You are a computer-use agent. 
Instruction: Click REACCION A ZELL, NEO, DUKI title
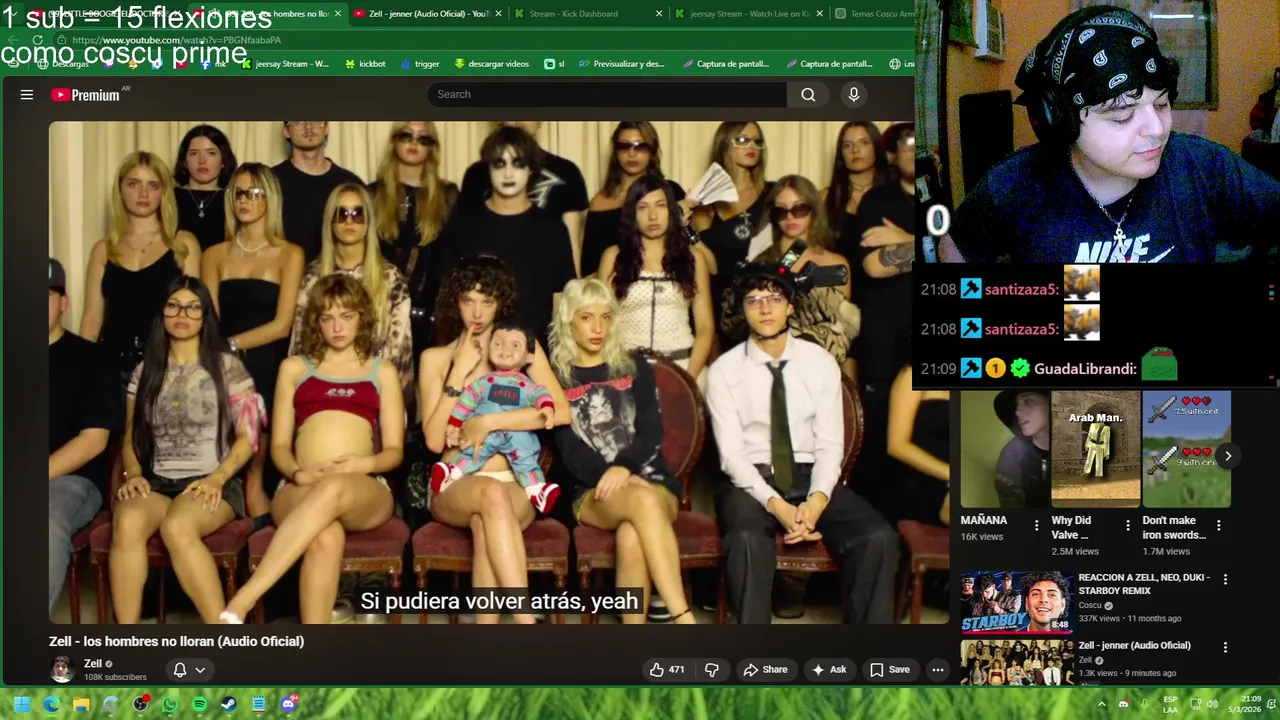tap(1144, 584)
